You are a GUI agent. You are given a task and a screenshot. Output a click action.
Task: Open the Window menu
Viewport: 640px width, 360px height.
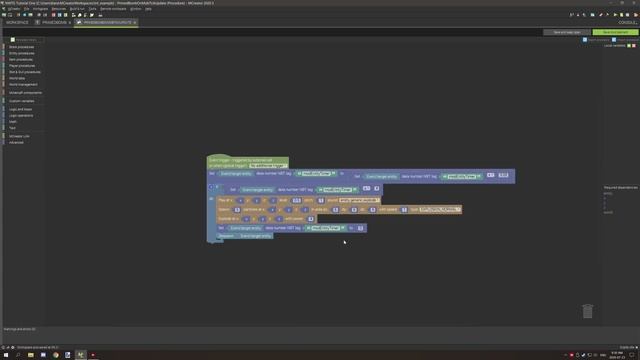[136, 9]
